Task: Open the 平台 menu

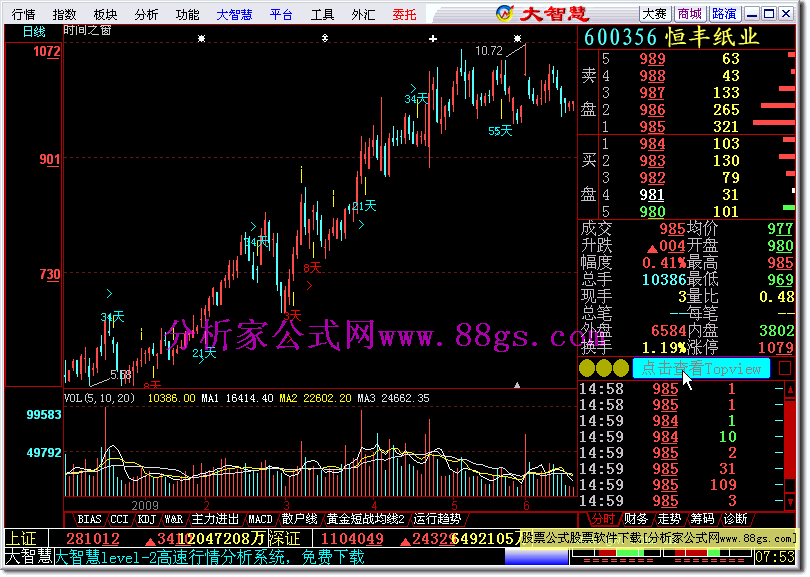Action: pyautogui.click(x=281, y=14)
